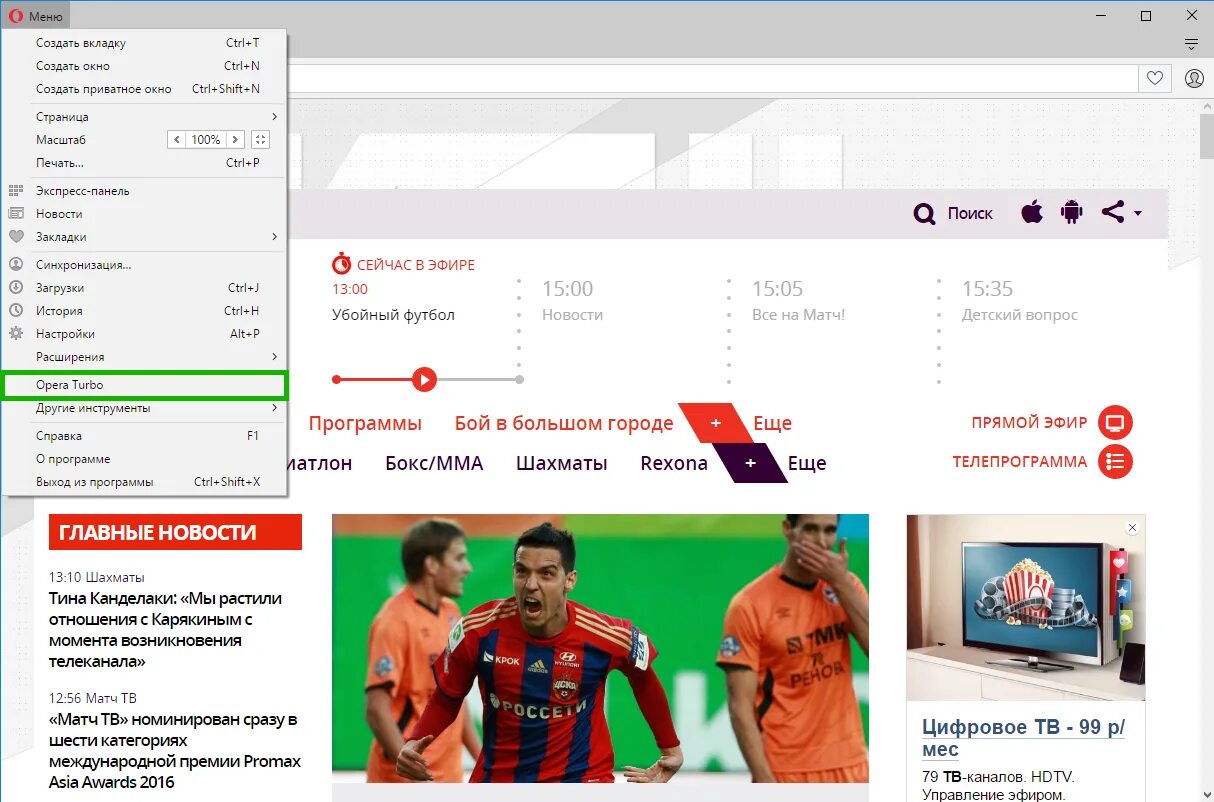Click Бой в большом городе link
This screenshot has width=1214, height=802.
tap(564, 423)
